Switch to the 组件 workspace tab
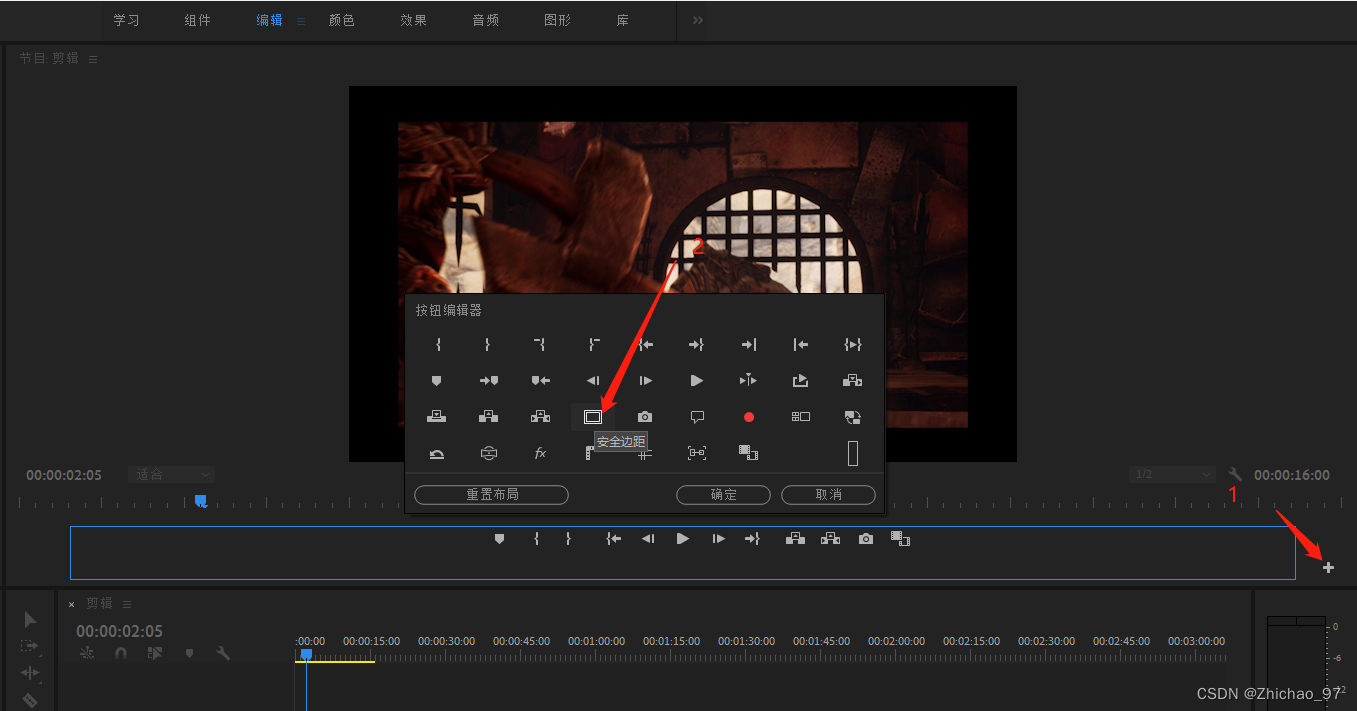Screen dimensions: 1357x711 [198, 20]
